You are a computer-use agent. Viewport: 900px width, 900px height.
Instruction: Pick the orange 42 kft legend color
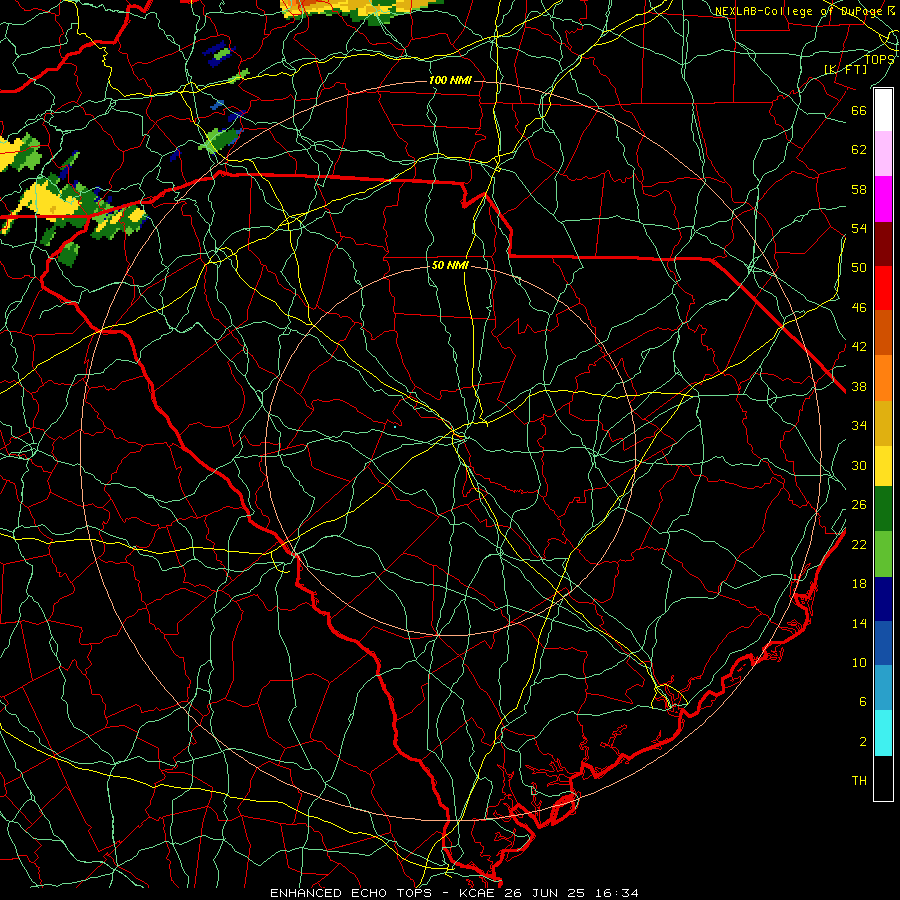(883, 378)
